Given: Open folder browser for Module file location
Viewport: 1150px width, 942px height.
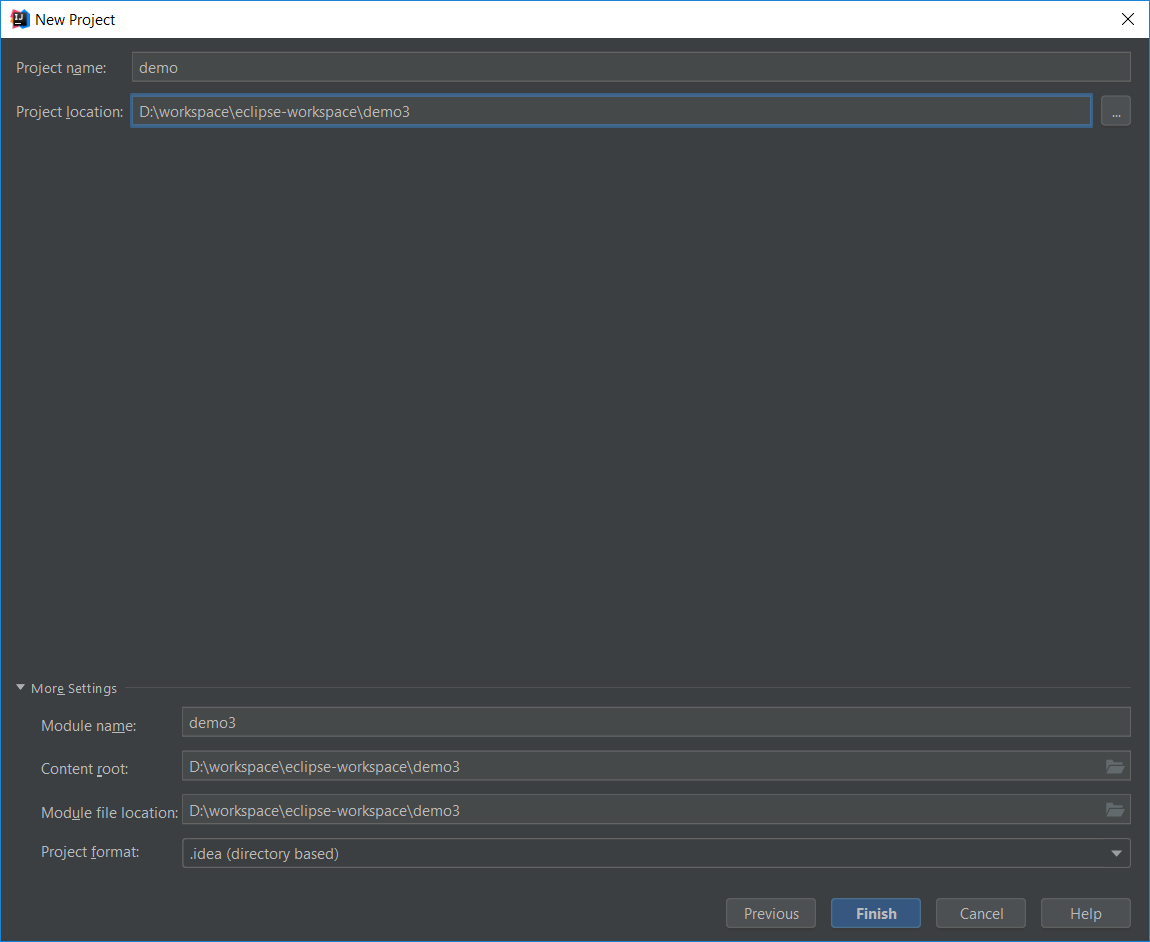Looking at the screenshot, I should (1115, 811).
